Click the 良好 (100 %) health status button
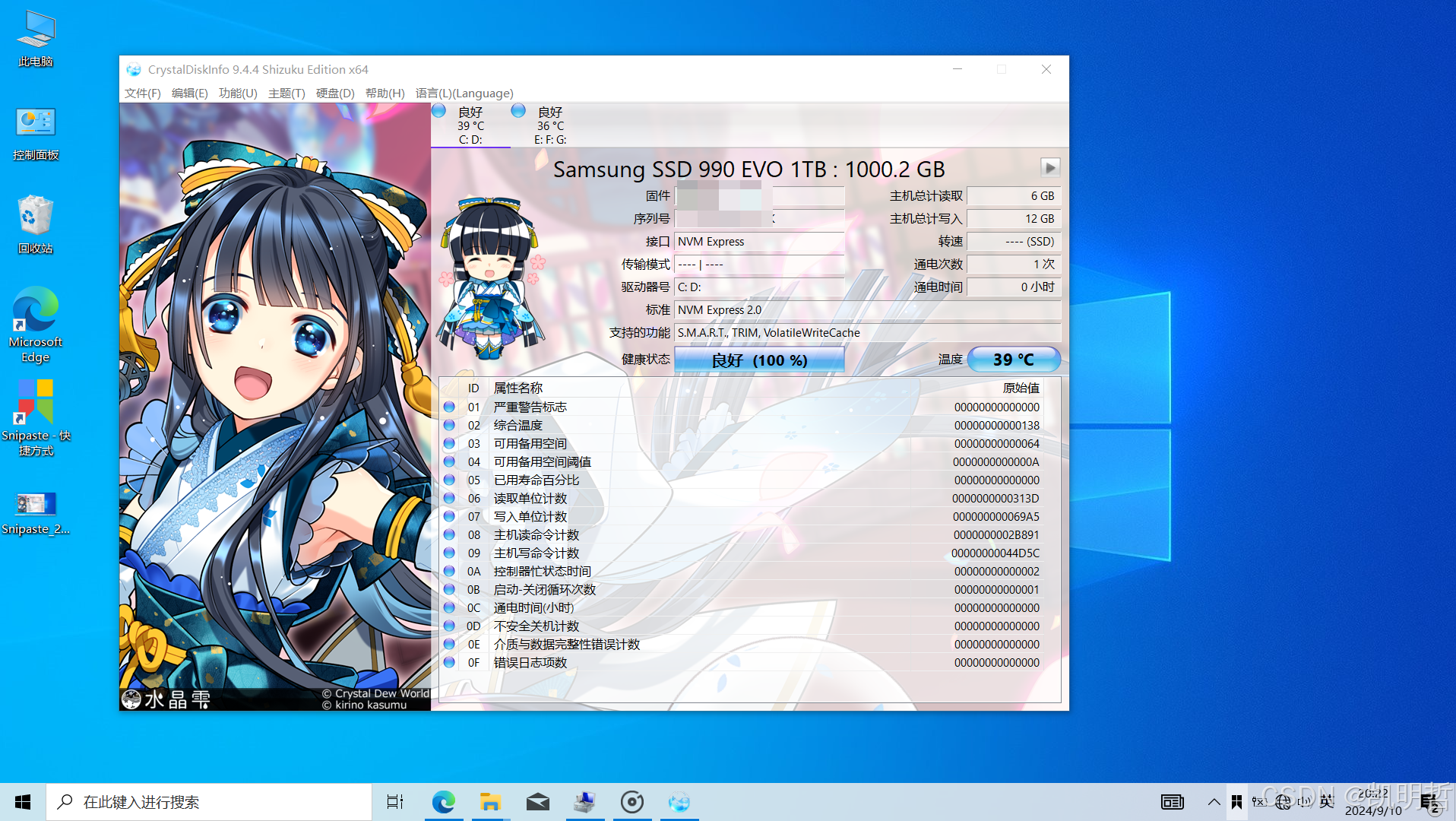 (x=759, y=360)
